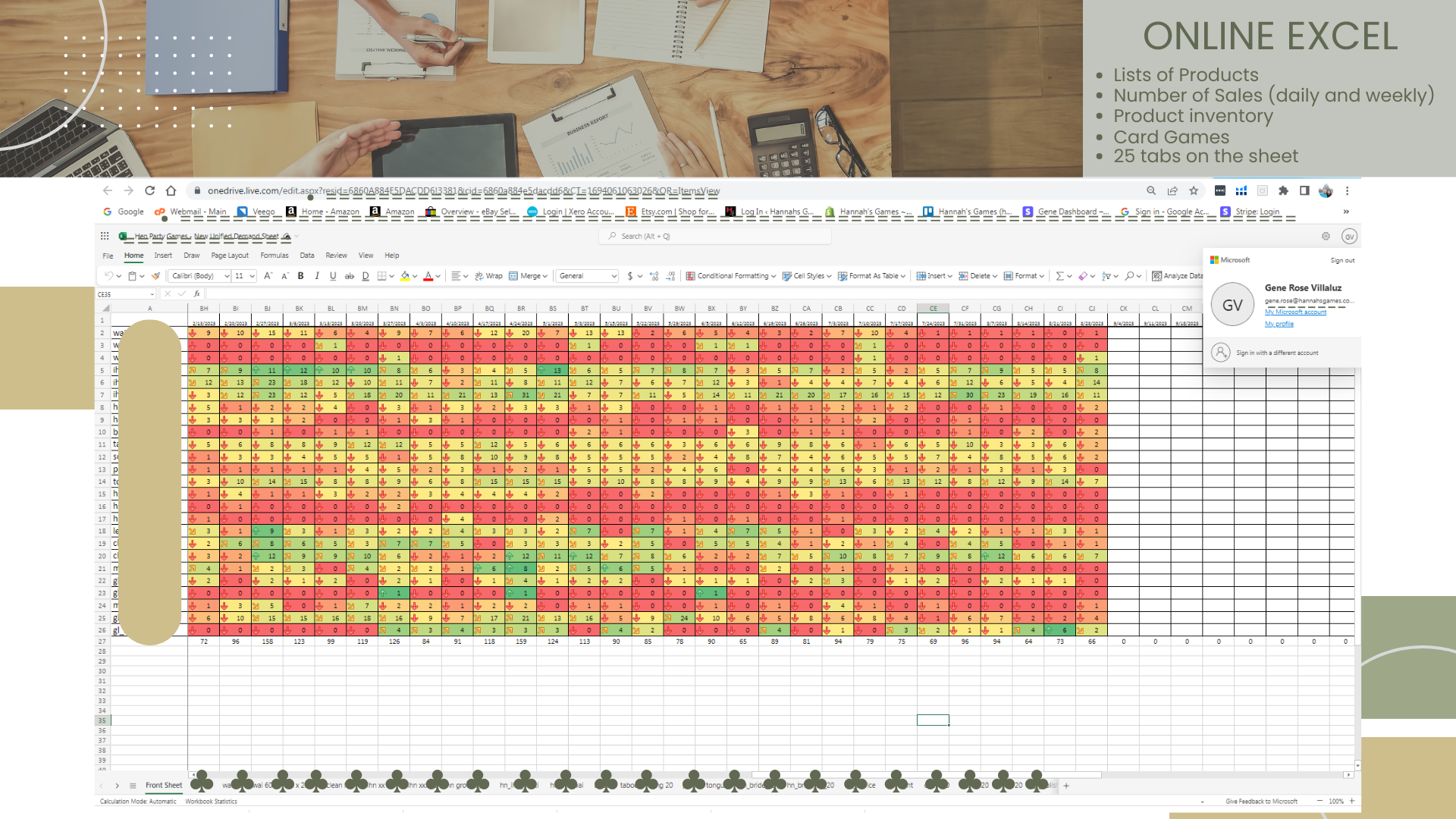Toggle Strikethrough formatting

coord(350,276)
